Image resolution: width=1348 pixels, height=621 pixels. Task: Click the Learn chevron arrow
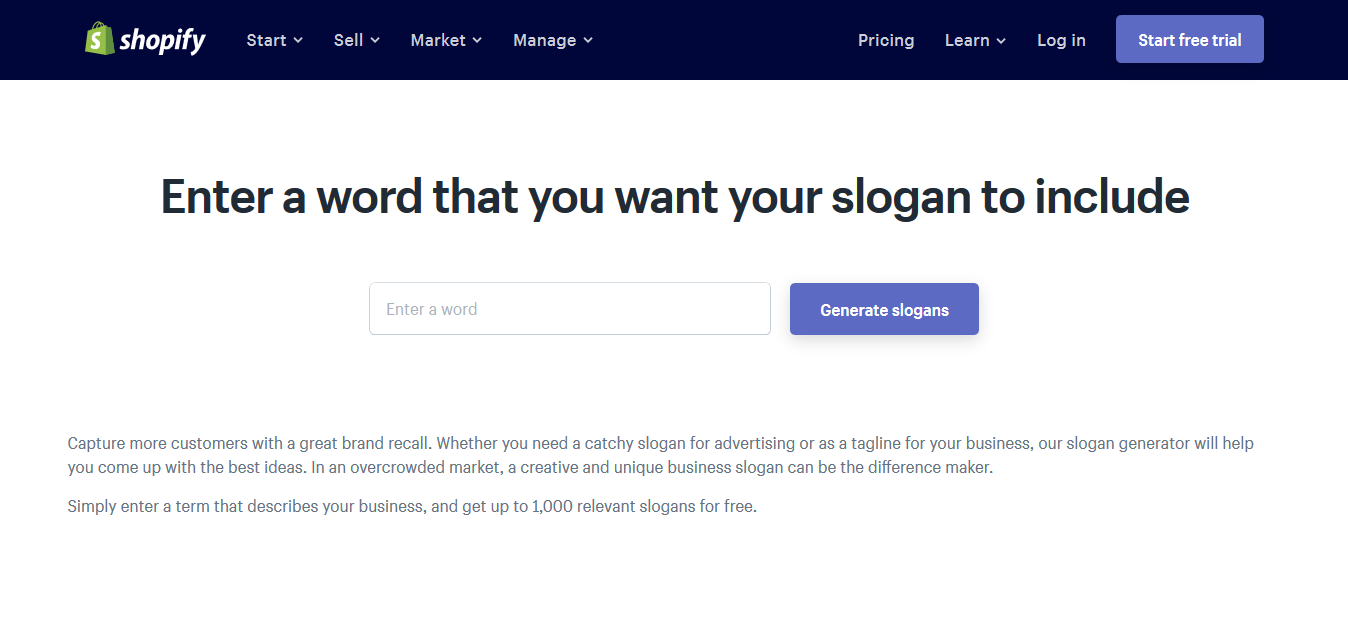pos(1002,41)
